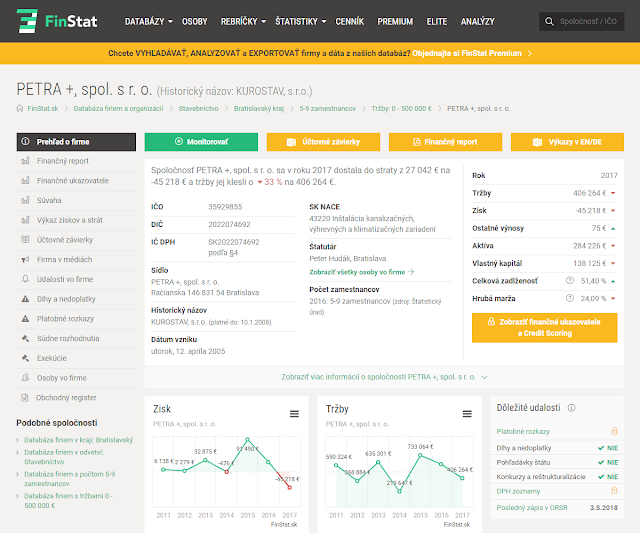Click the document icon for Obchodný register
Viewport: 640px width, 533px height.
[25, 398]
